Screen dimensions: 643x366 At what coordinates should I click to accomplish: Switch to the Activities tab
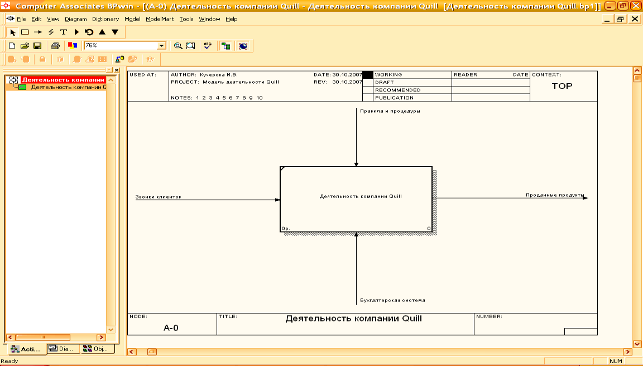26,349
